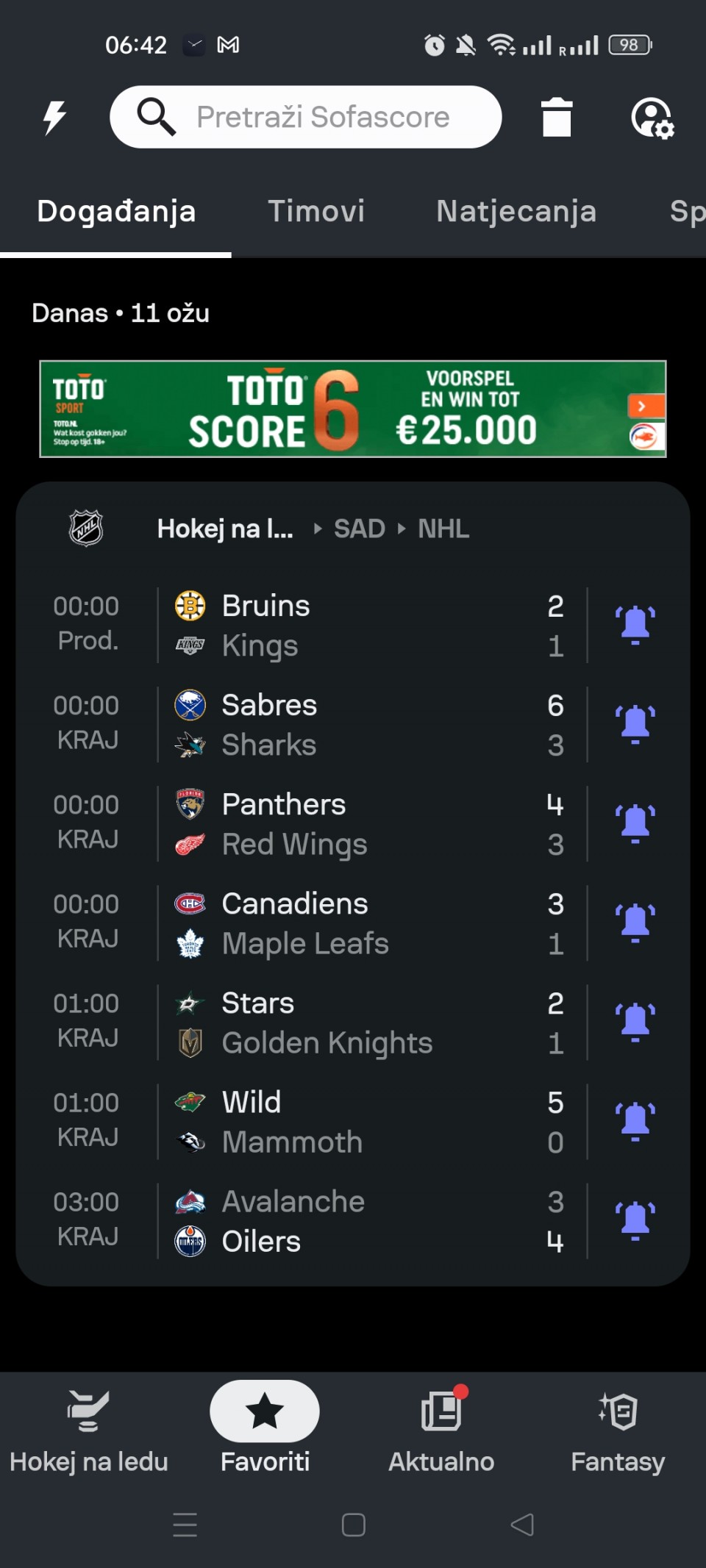Switch to the Timovi tab
Screen dimensions: 706x1568
tap(316, 212)
